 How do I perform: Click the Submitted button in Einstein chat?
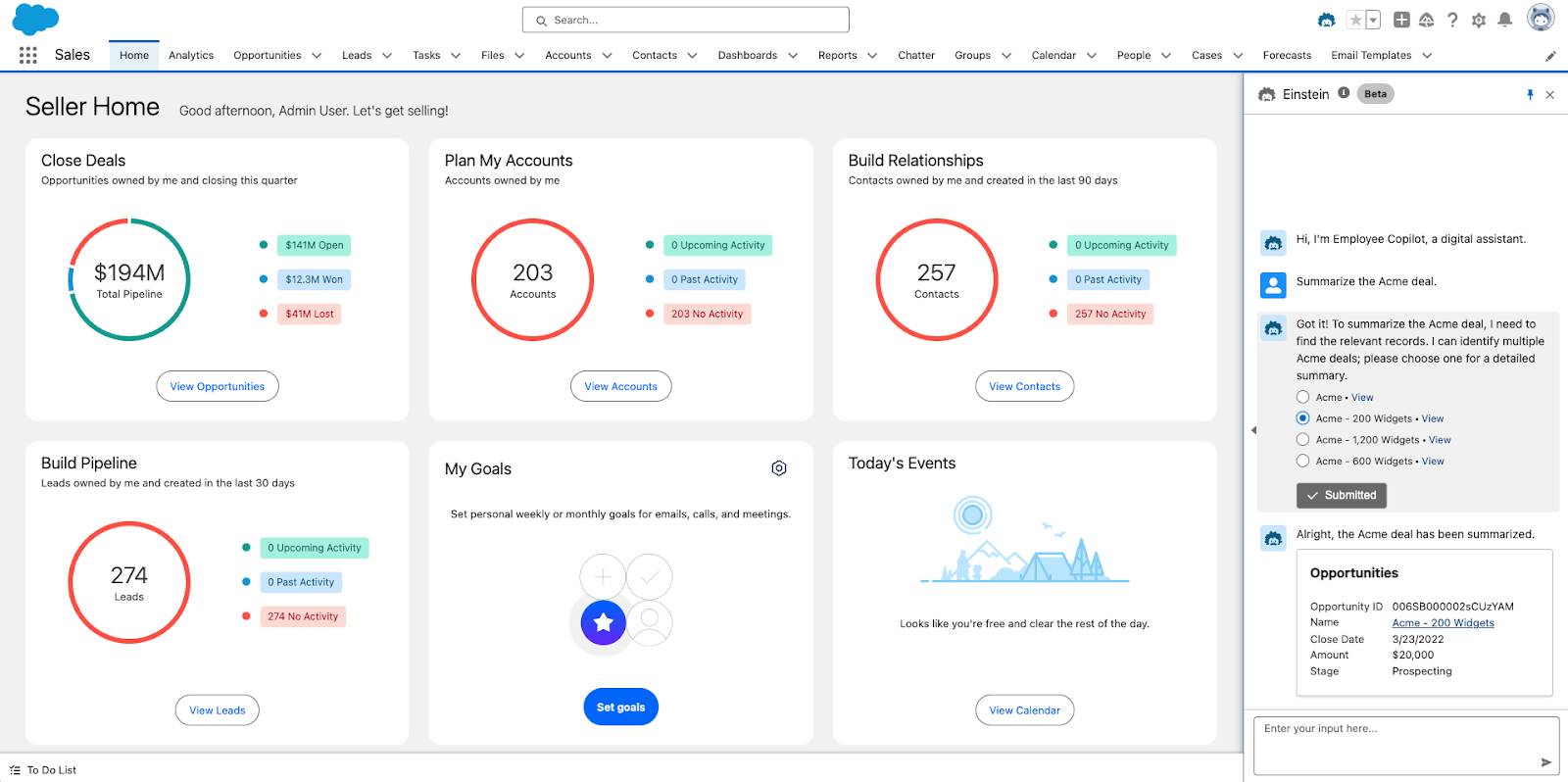tap(1342, 496)
